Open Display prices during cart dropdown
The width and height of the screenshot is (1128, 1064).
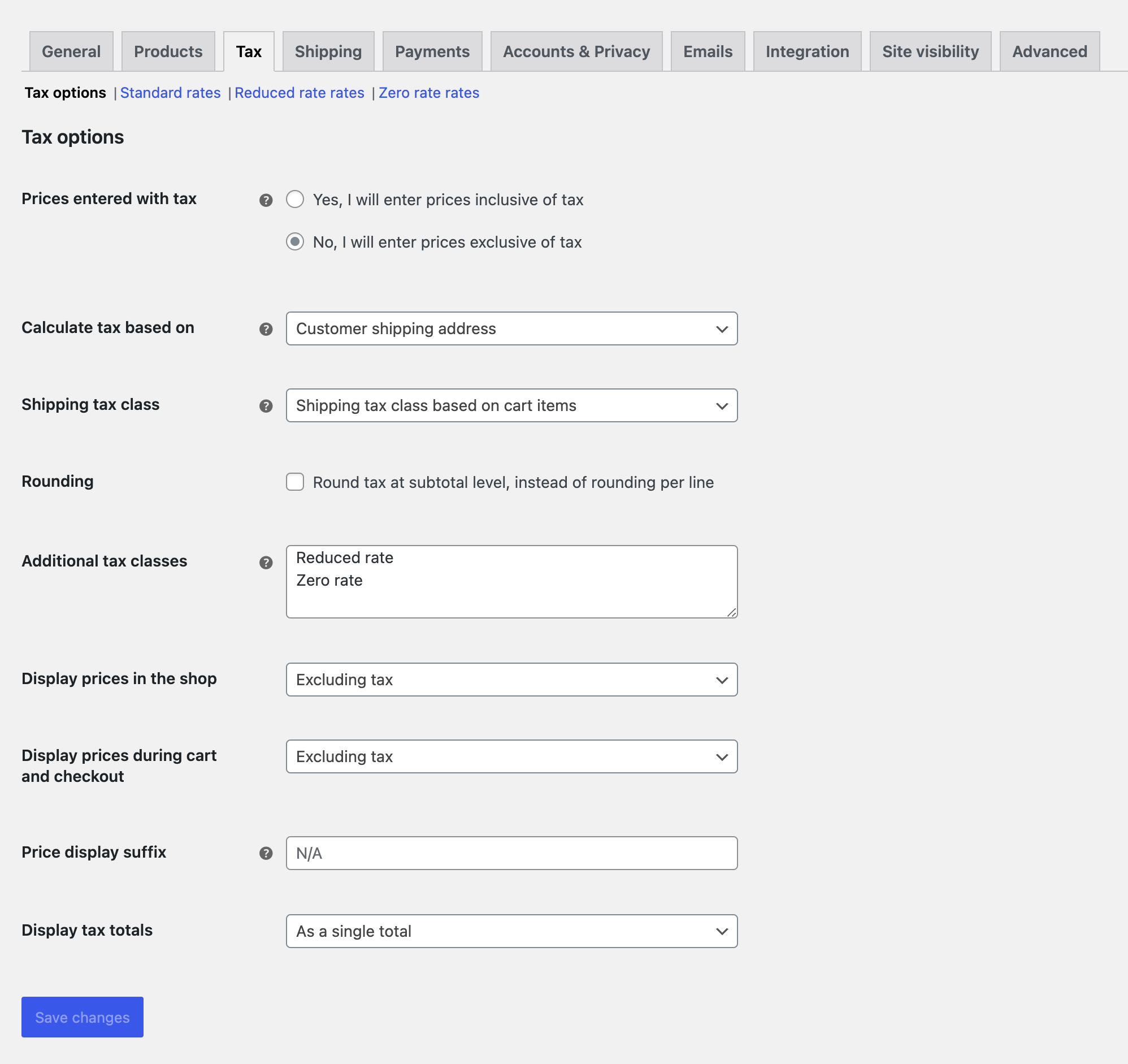511,756
